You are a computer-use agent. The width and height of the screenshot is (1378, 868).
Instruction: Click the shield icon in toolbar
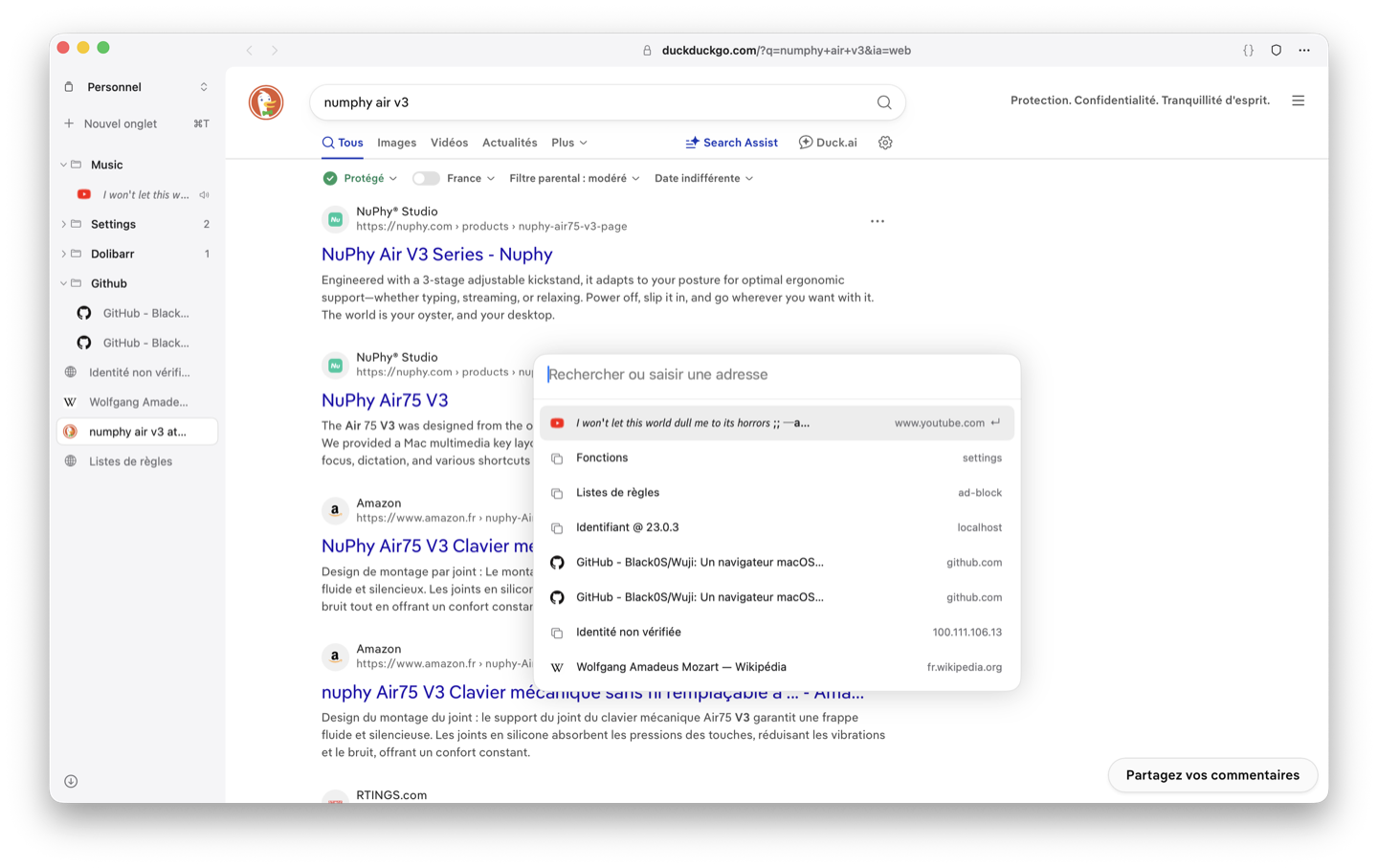(1277, 51)
